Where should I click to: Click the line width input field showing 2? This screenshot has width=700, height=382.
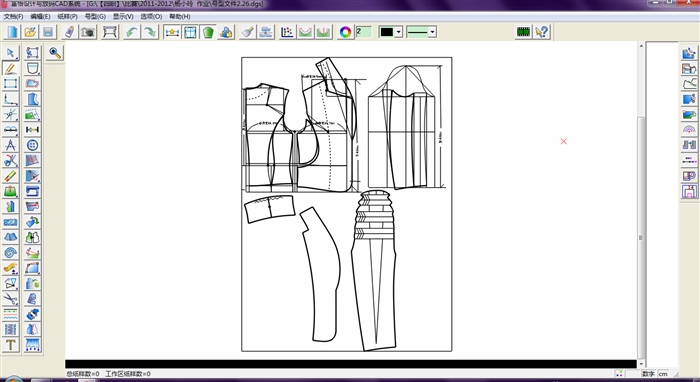click(x=363, y=32)
